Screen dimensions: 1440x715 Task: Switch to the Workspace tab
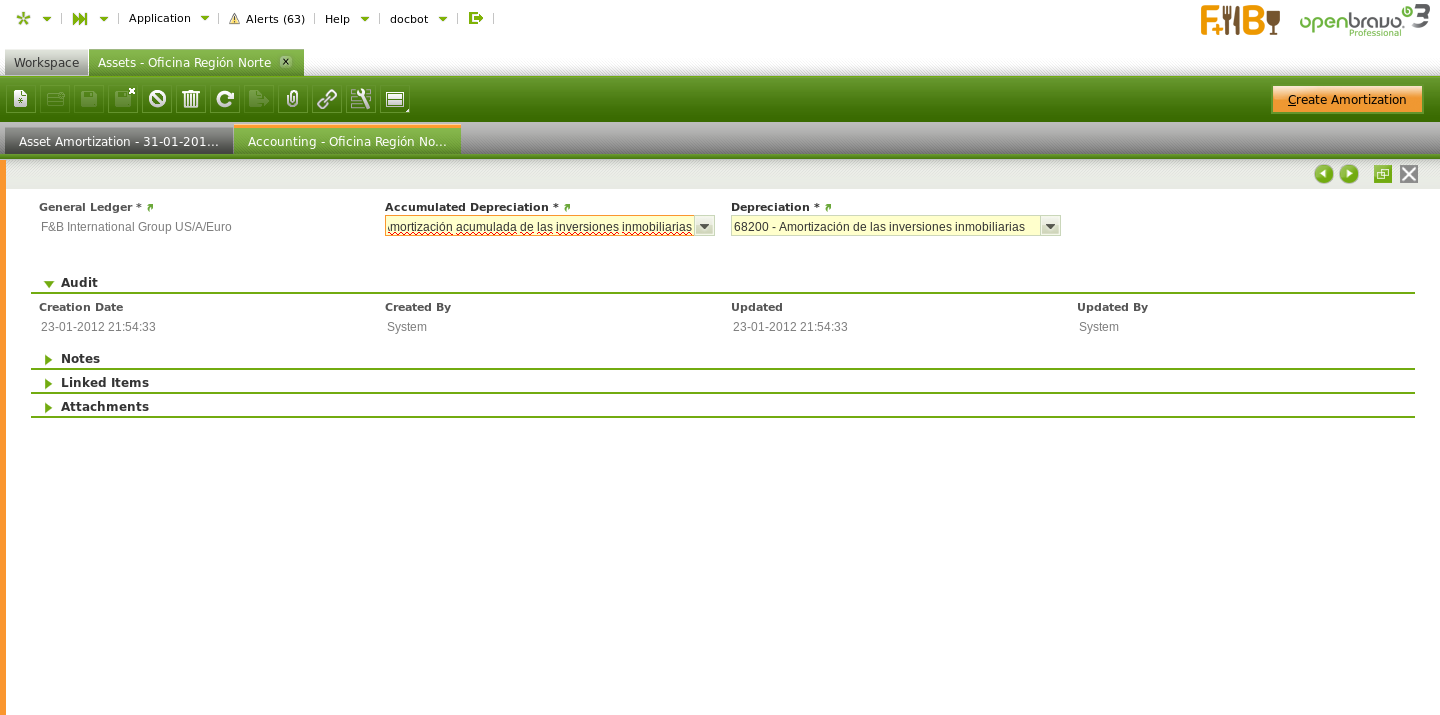coord(46,63)
